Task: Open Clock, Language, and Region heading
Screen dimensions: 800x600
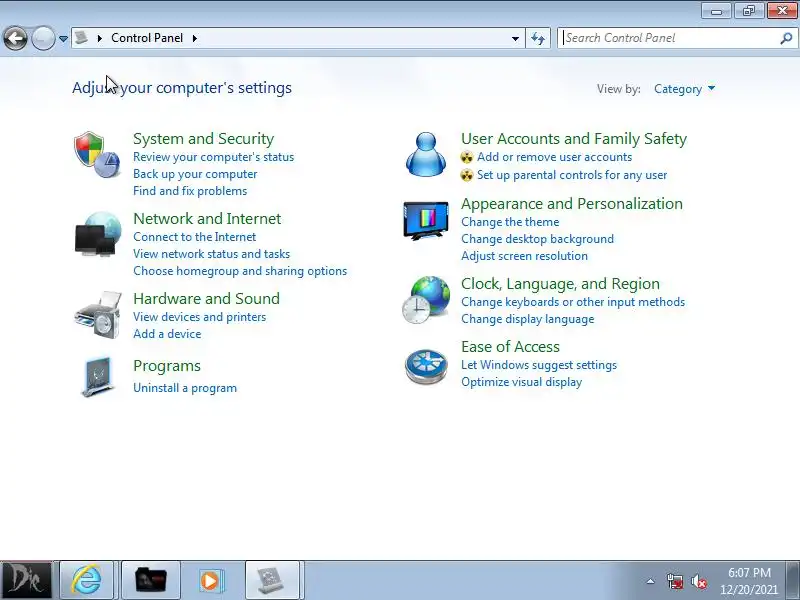Action: click(560, 284)
